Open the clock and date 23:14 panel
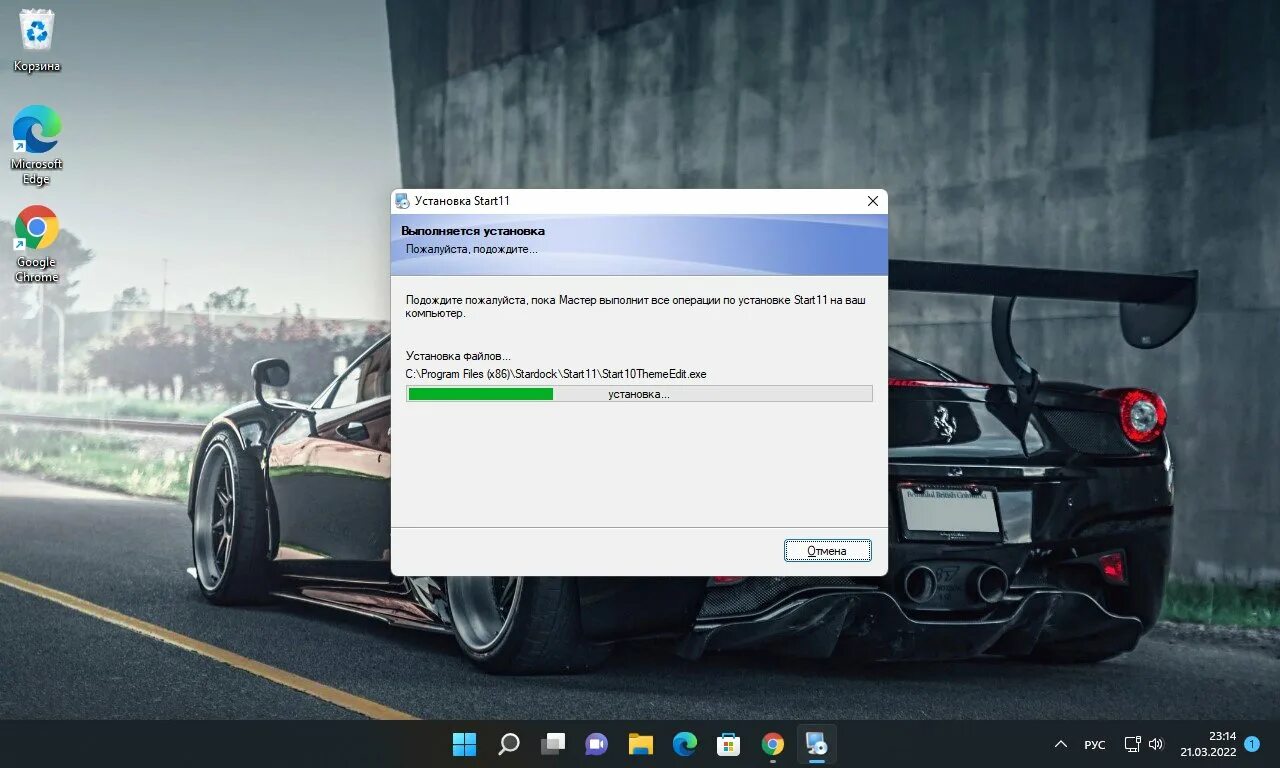 pos(1208,744)
